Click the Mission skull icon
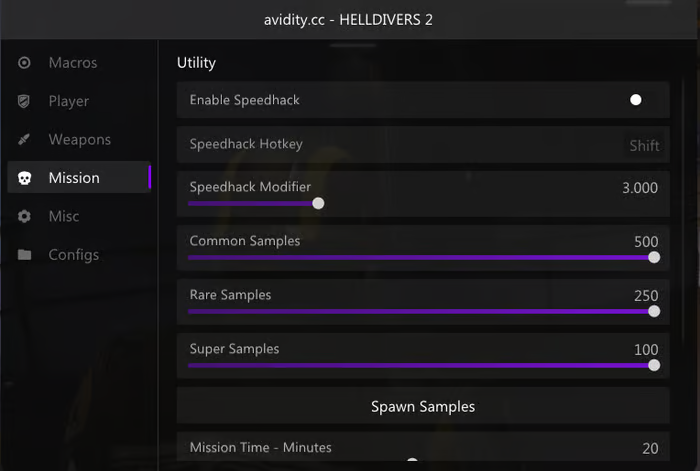 (25, 178)
